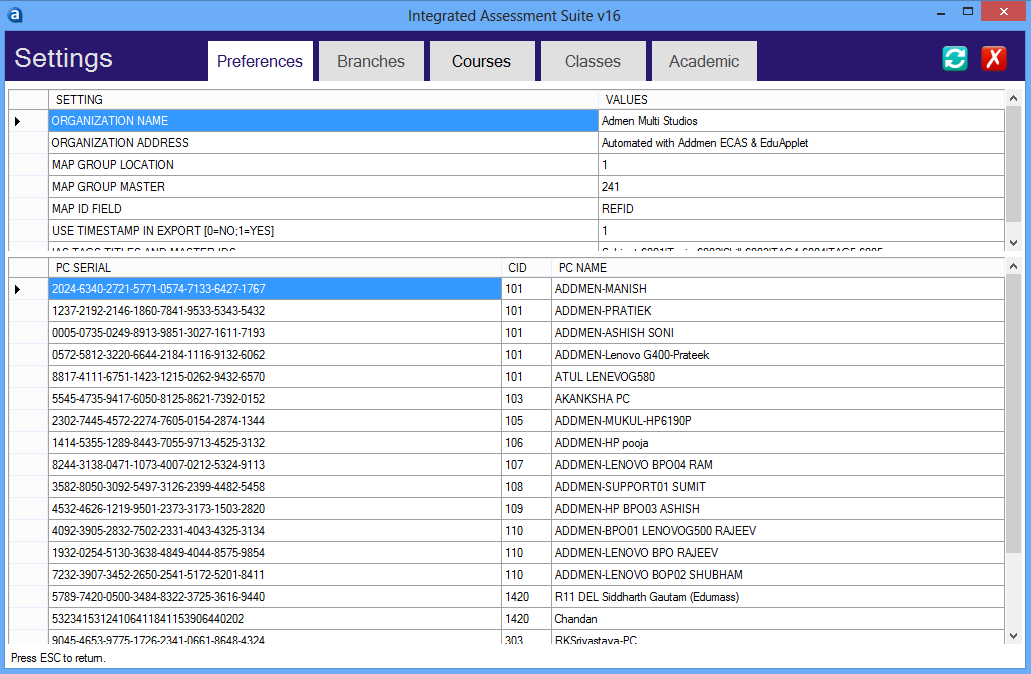
Task: Edit the value 'Admen Multi Studios'
Action: point(802,121)
